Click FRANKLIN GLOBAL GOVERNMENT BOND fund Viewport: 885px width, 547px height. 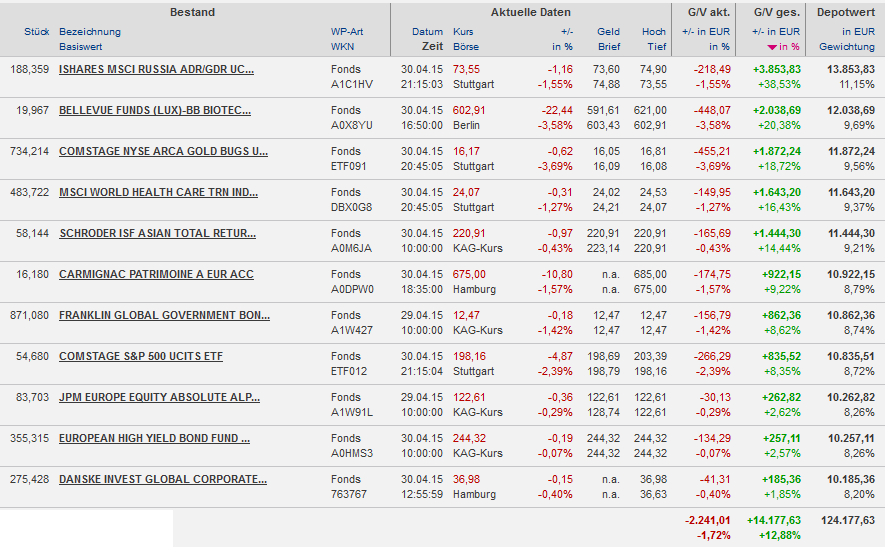[x=164, y=315]
